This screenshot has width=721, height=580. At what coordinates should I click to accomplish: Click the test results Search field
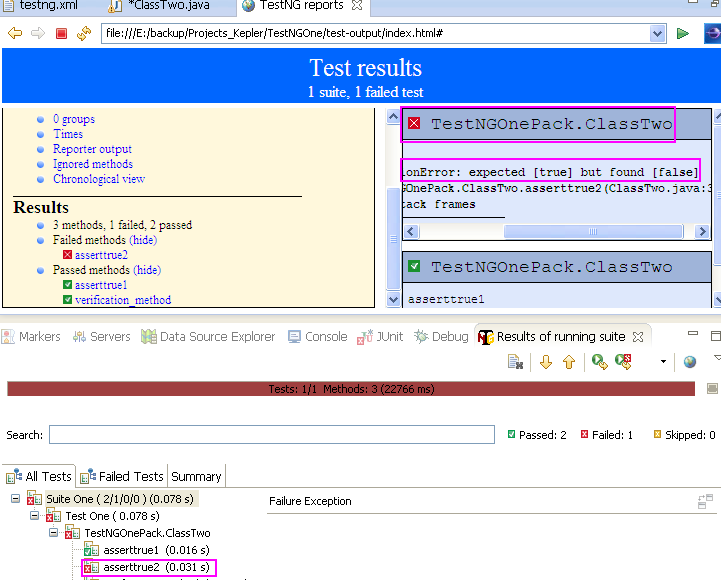click(x=272, y=435)
